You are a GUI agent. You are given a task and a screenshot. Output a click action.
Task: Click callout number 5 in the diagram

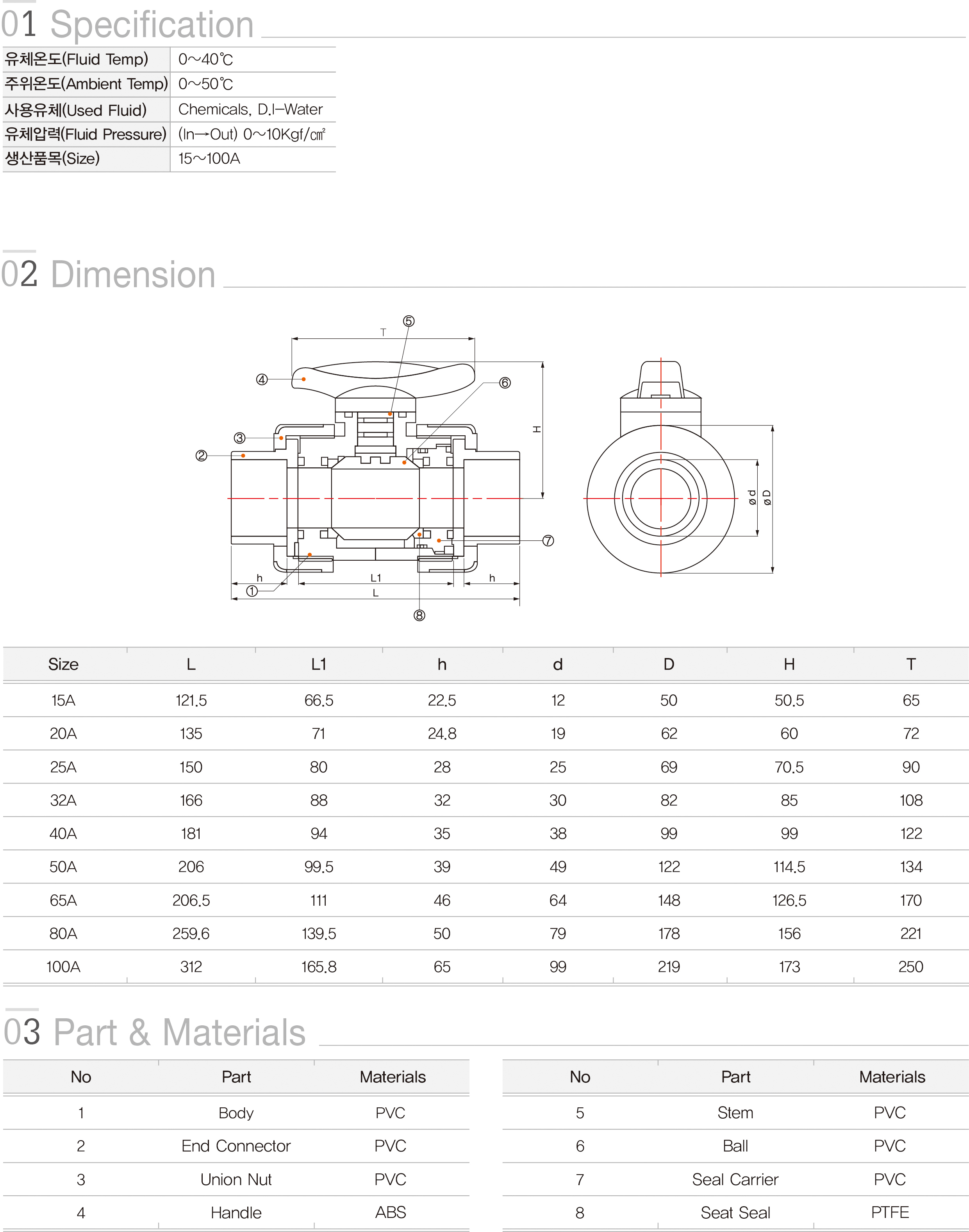(x=409, y=321)
